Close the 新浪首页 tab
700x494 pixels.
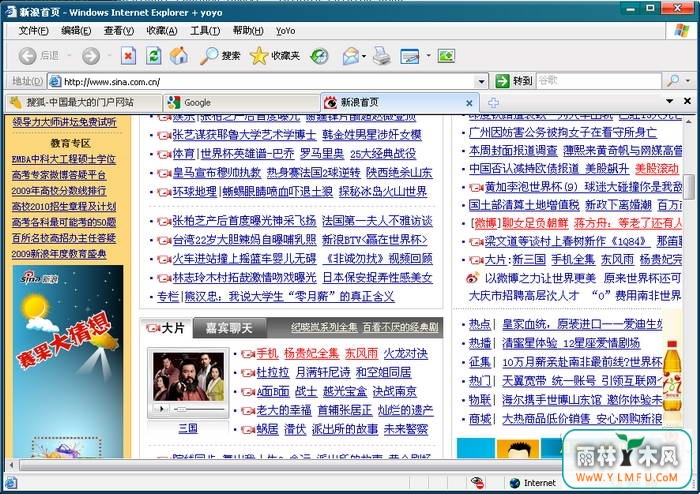tap(469, 103)
